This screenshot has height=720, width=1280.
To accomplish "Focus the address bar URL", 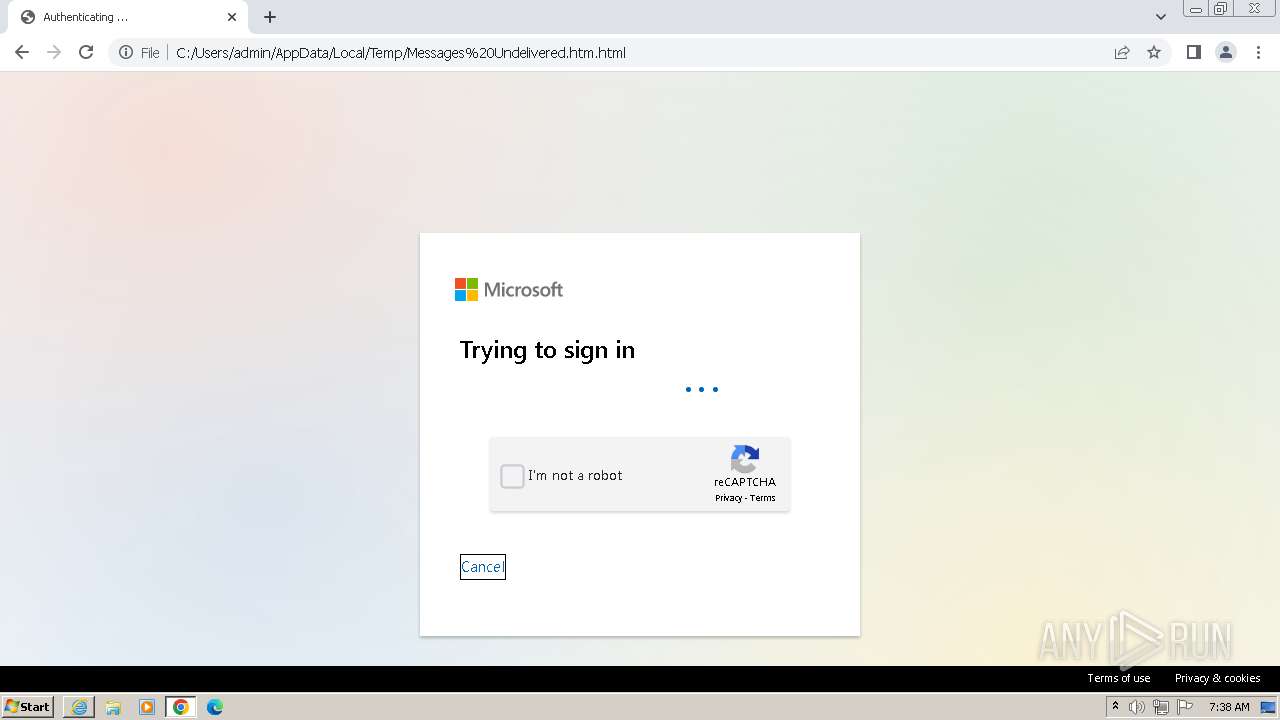I will 401,53.
